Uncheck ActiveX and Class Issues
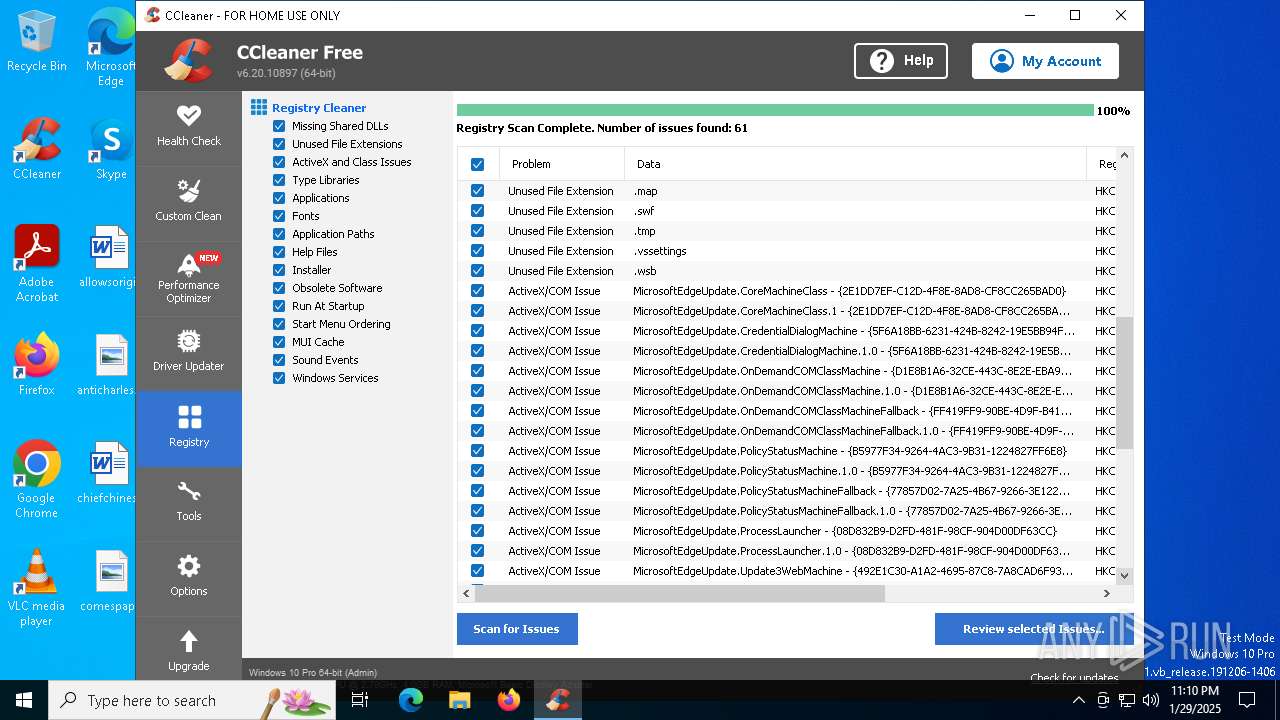The width and height of the screenshot is (1280, 720). (x=279, y=162)
